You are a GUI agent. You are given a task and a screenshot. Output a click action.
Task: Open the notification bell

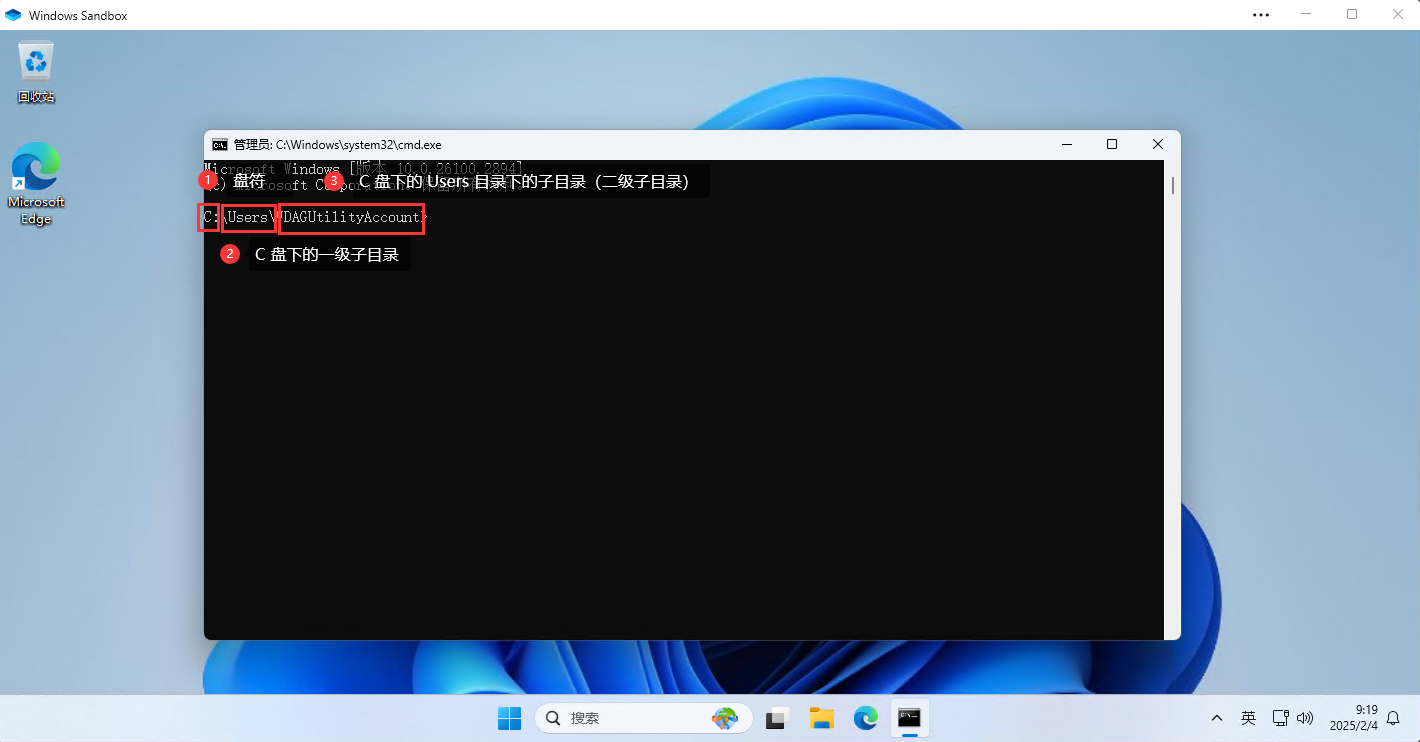1393,718
